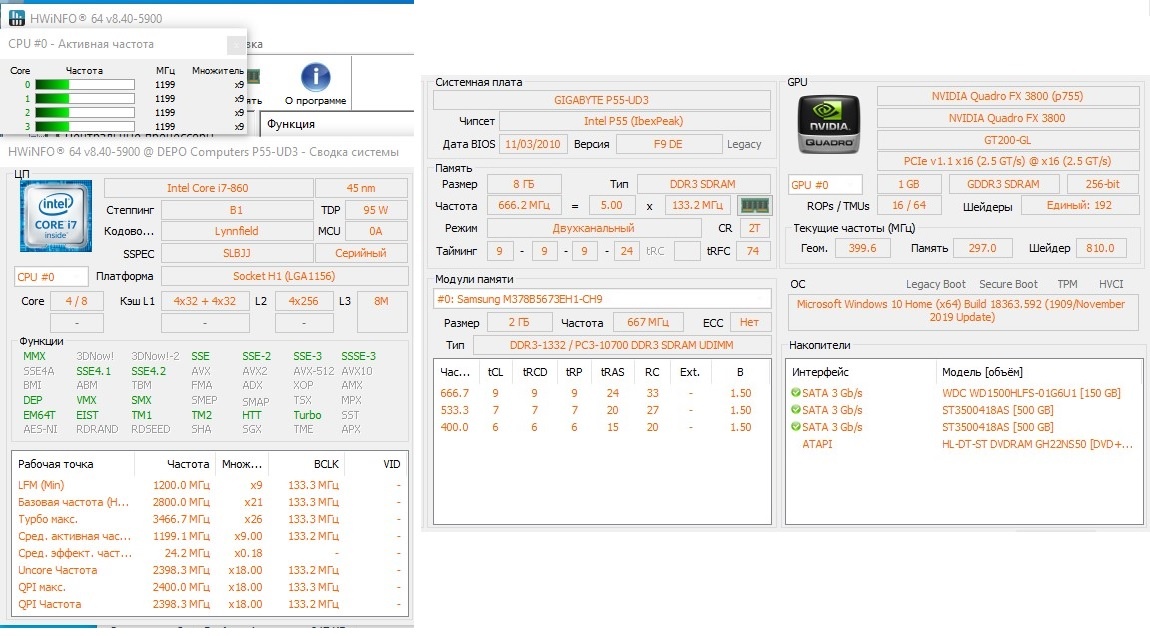Click status icon of WDC WD1500HLFS drive
1150x636 pixels.
(796, 393)
